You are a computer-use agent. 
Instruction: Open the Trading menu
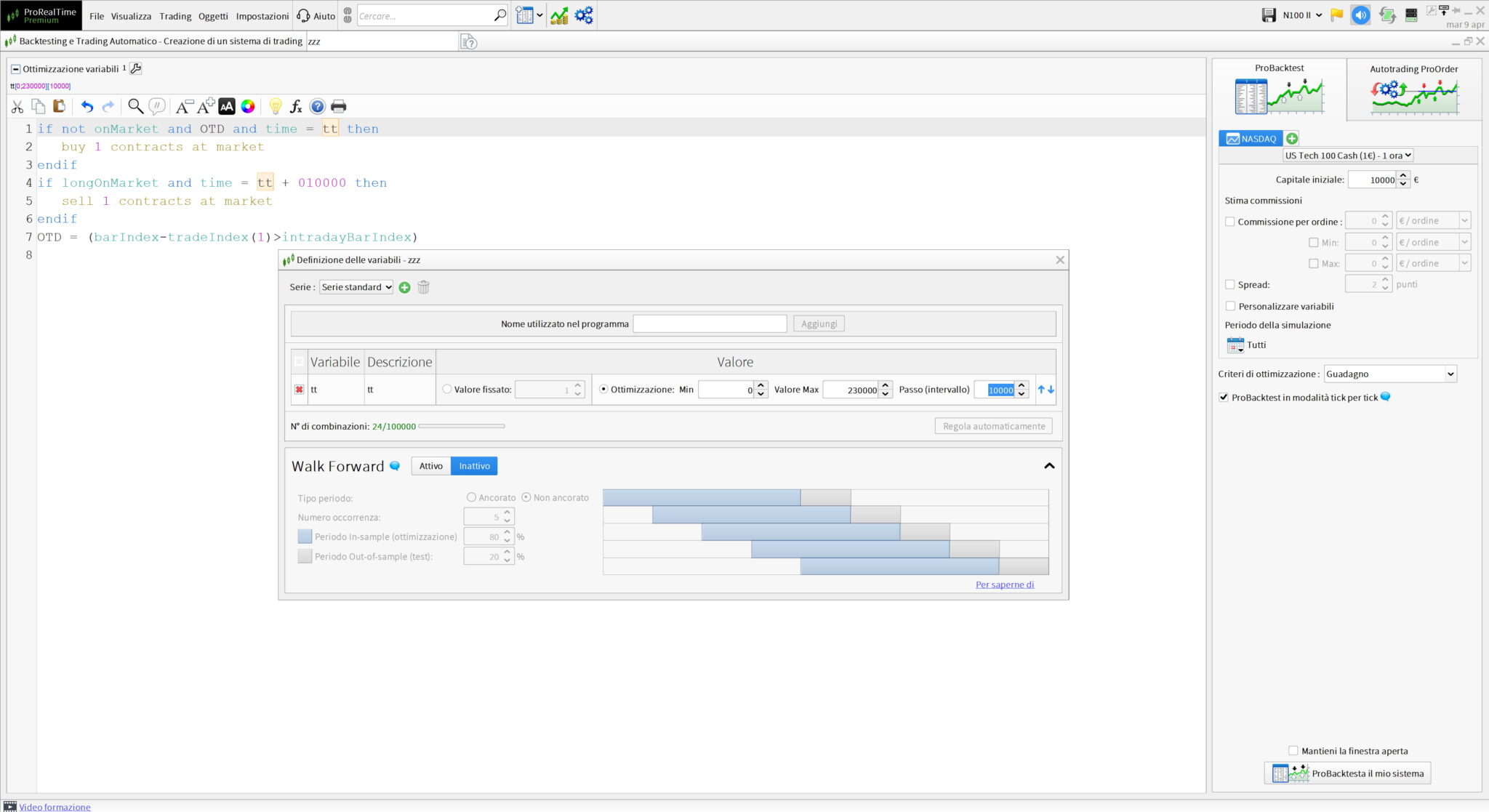pyautogui.click(x=175, y=16)
